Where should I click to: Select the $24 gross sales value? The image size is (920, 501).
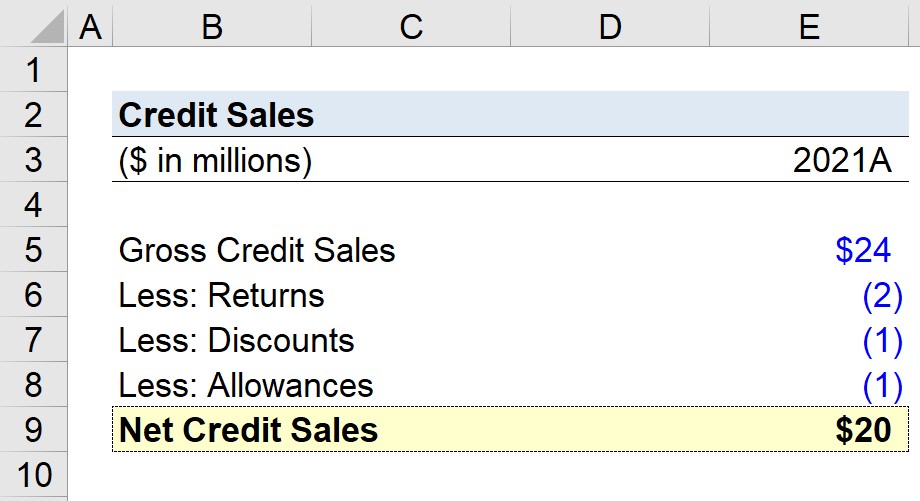coord(863,250)
